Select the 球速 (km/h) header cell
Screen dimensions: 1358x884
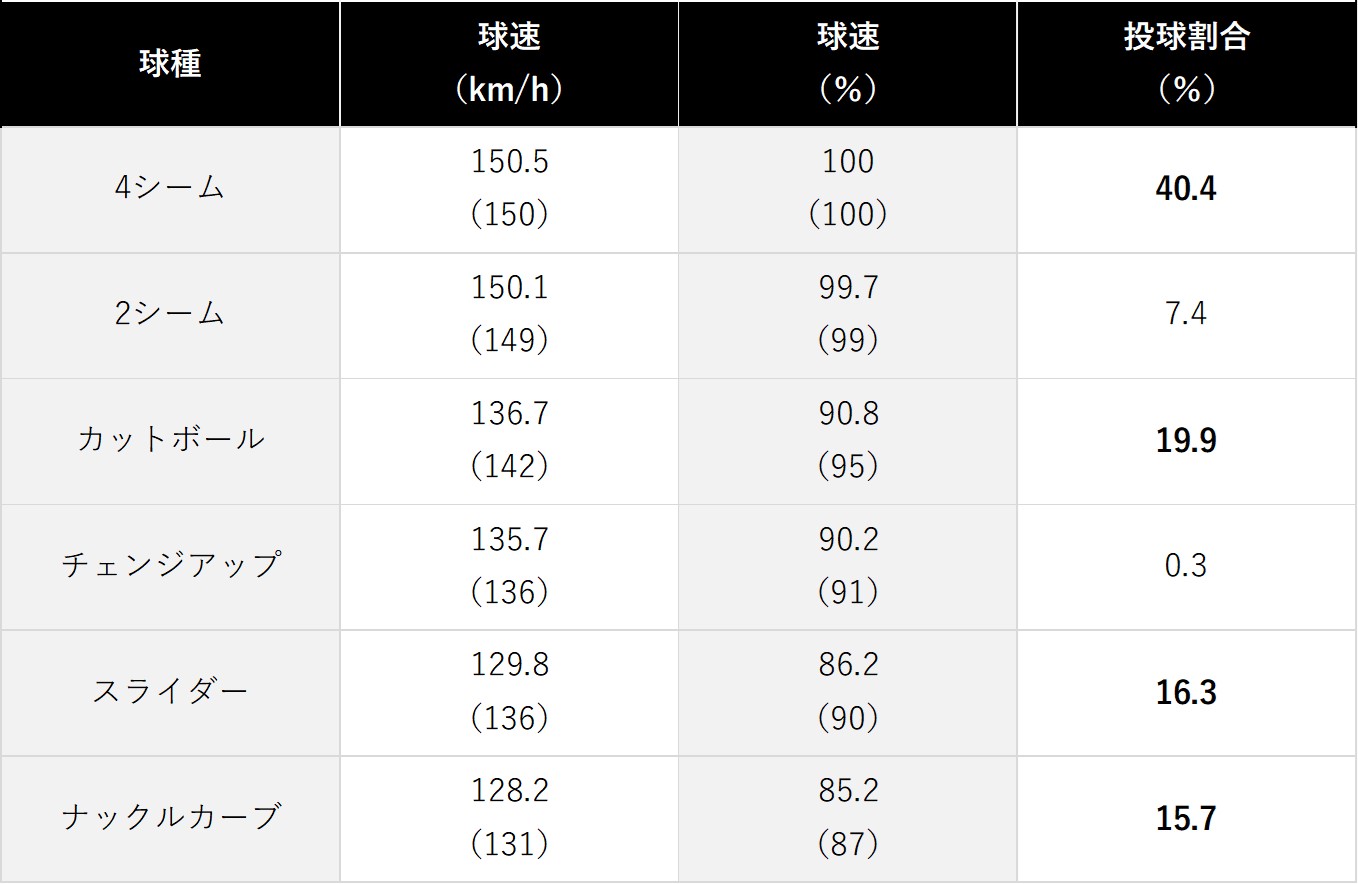[509, 64]
